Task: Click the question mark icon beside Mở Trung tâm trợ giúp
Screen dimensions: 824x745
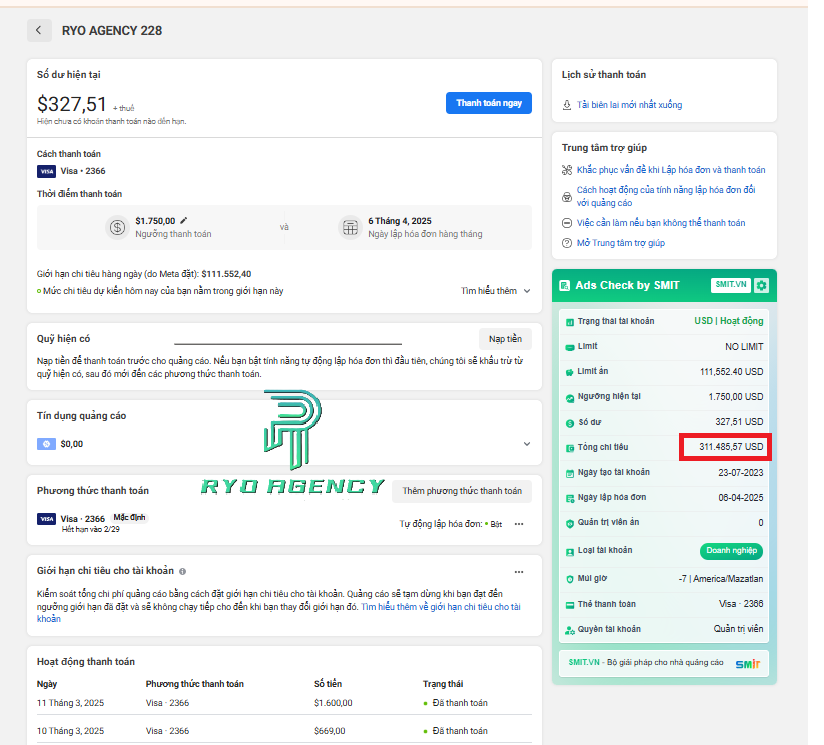Action: click(x=566, y=243)
